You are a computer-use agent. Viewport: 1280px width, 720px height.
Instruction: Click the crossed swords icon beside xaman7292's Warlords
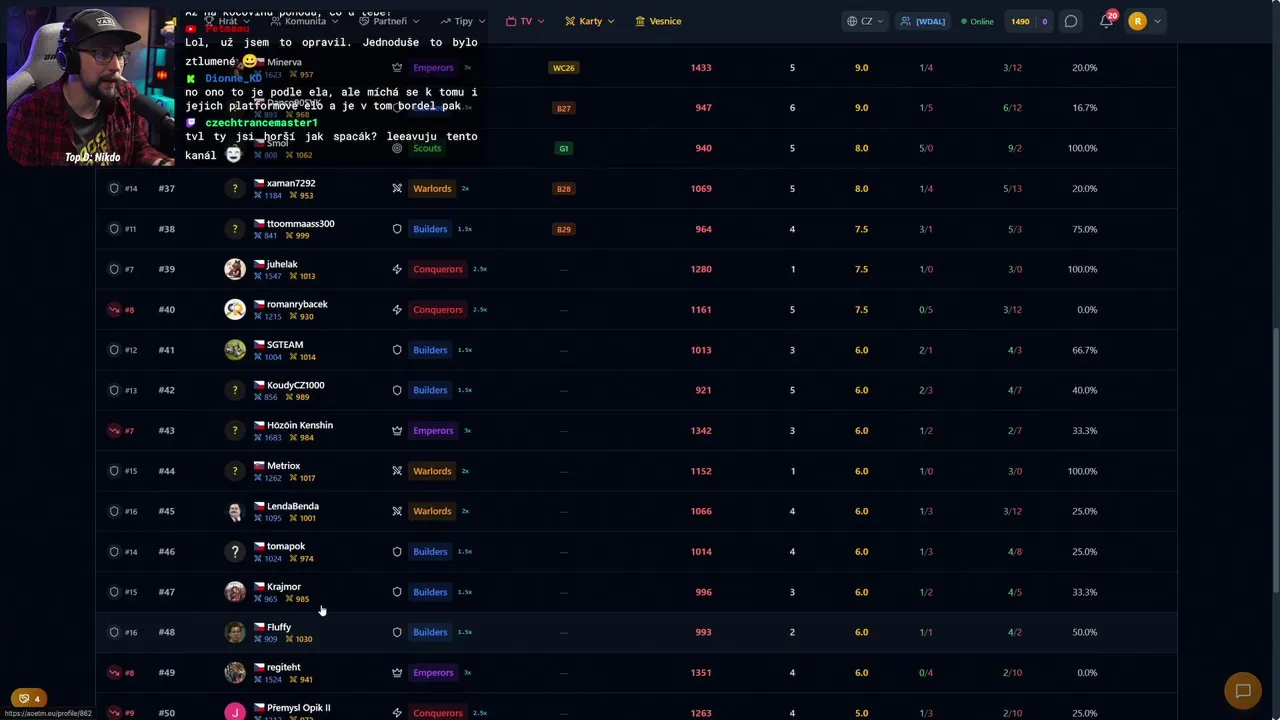tap(397, 188)
